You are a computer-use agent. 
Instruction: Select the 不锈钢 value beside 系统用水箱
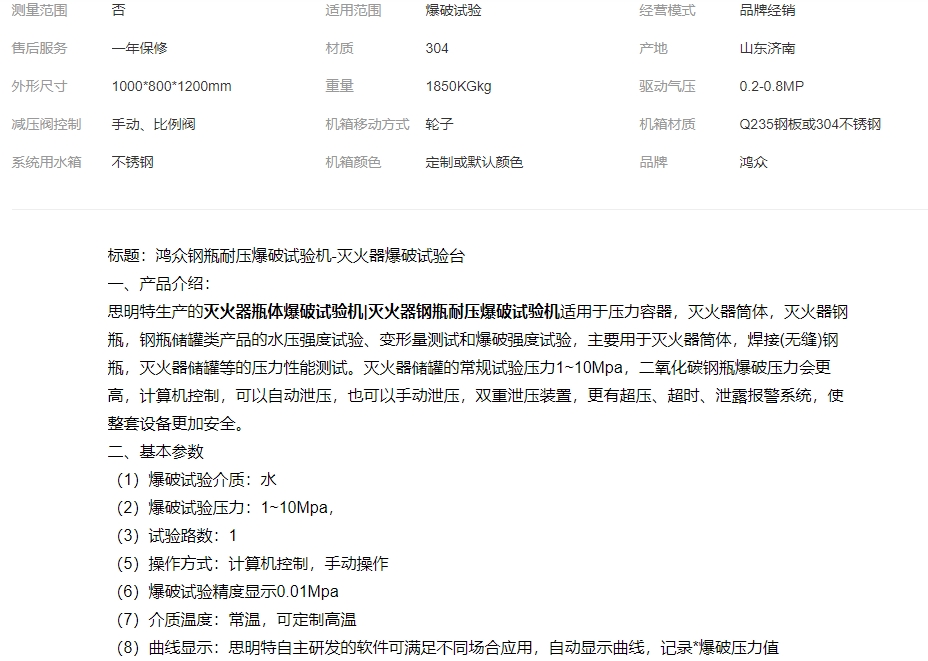pyautogui.click(x=133, y=162)
